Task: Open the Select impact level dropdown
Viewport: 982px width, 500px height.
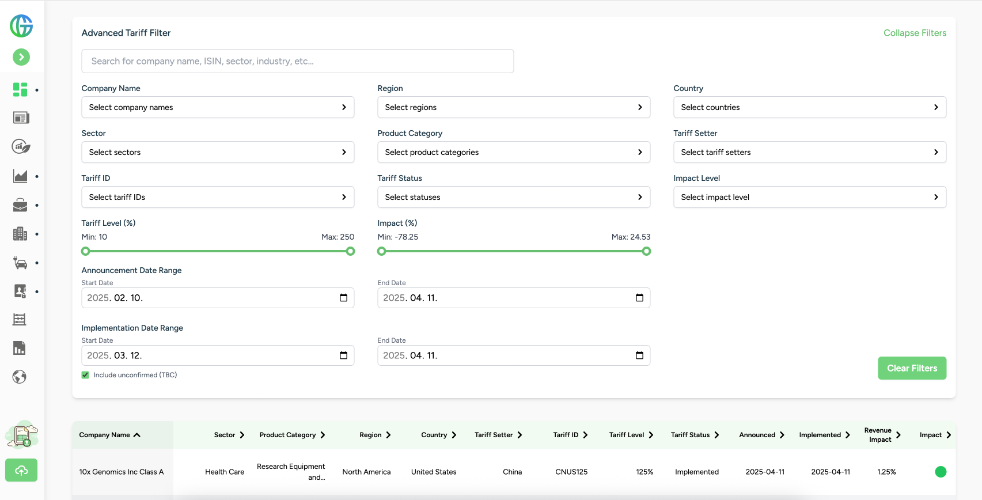Action: pos(809,197)
